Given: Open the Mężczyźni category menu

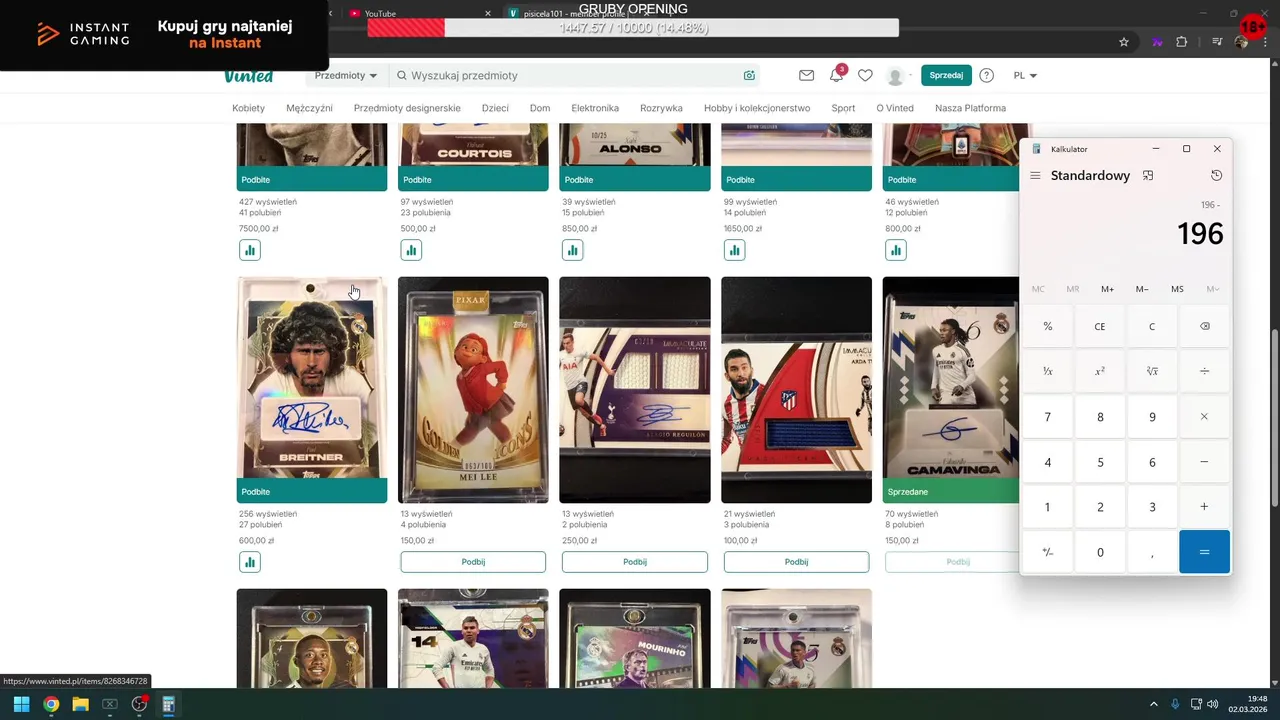Looking at the screenshot, I should 309,108.
